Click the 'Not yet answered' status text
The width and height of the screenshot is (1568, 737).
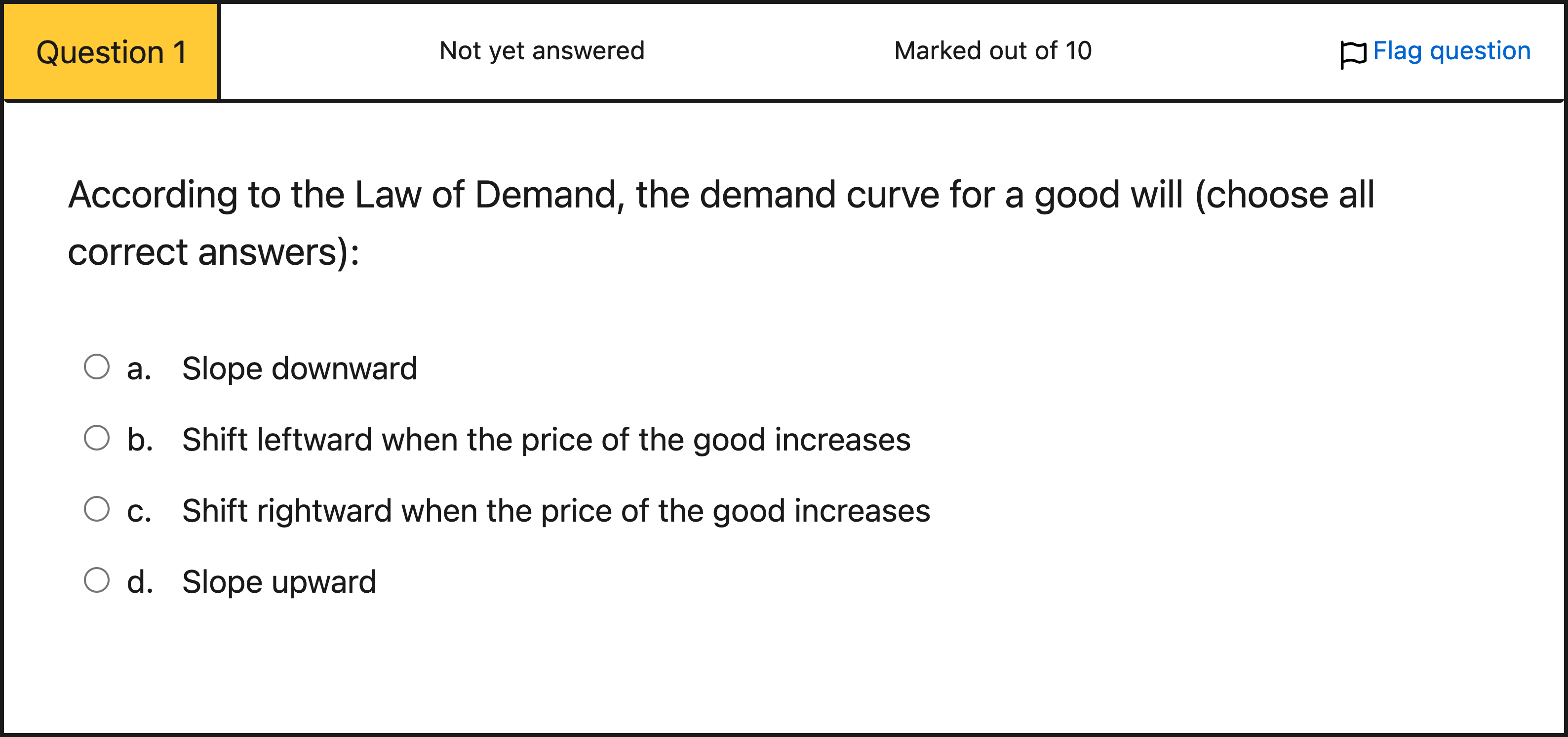pos(542,51)
